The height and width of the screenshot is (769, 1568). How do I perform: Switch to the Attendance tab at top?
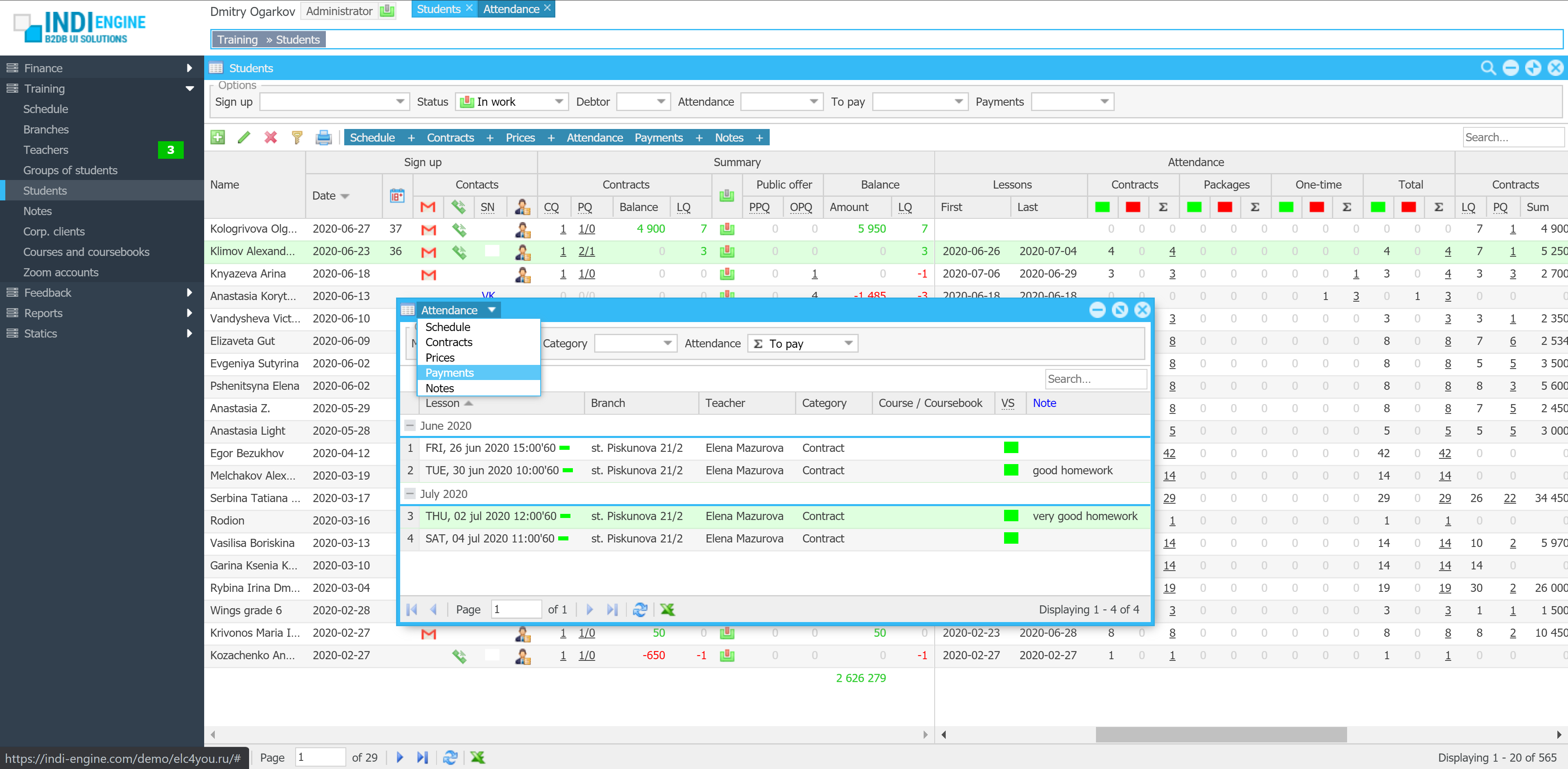click(x=511, y=9)
